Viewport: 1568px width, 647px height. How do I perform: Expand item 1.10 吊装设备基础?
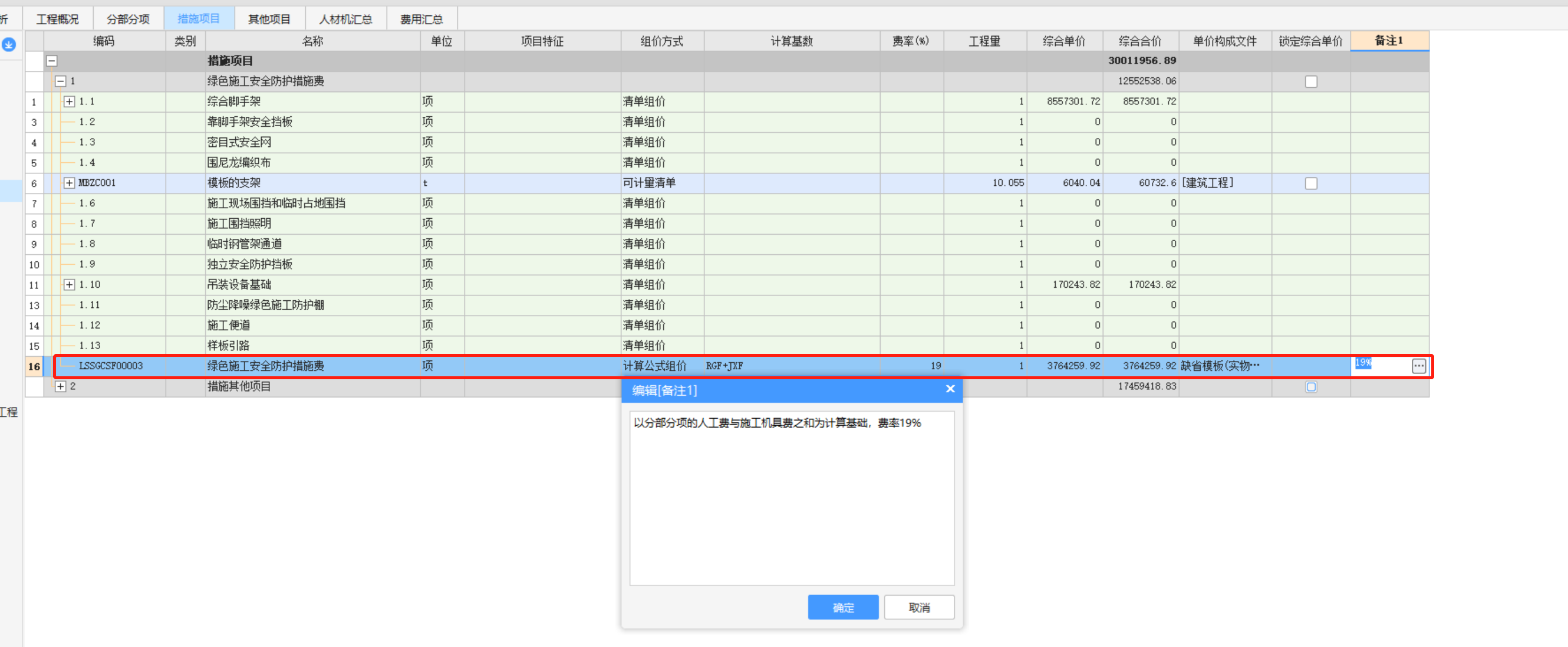[70, 285]
